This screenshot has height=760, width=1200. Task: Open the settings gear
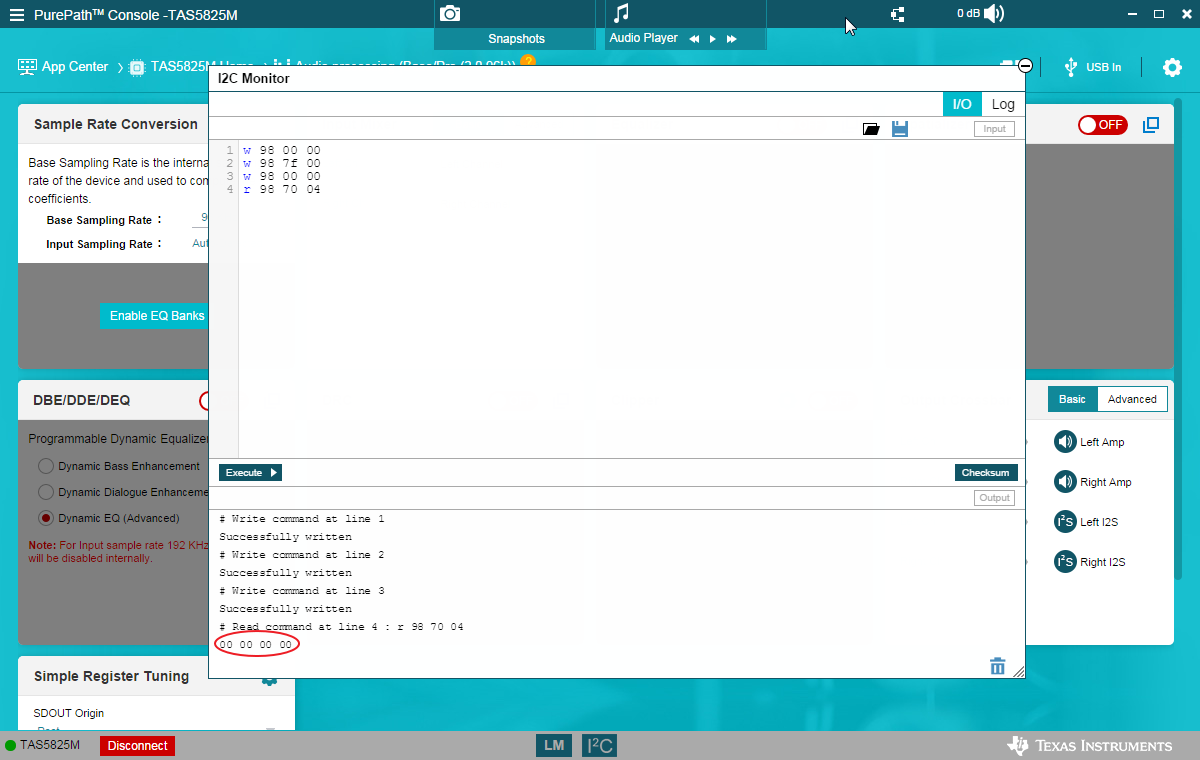[1172, 67]
